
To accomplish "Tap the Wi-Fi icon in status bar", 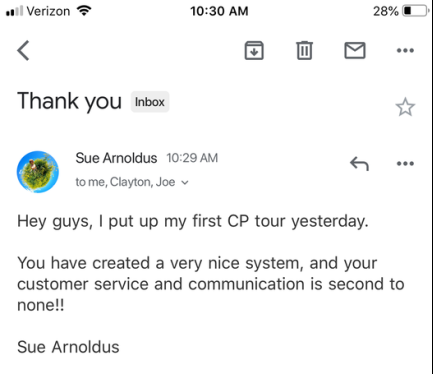I will pyautogui.click(x=84, y=11).
